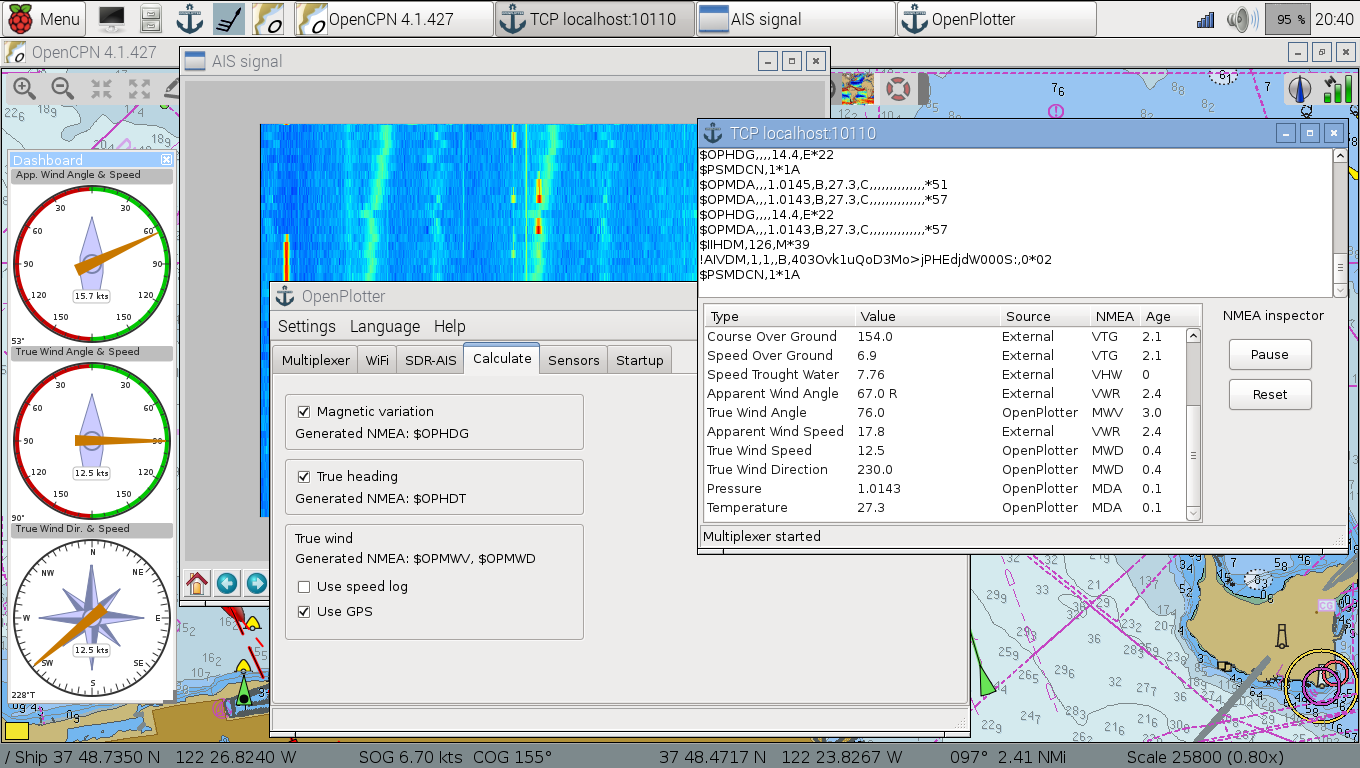1360x768 pixels.
Task: Click the clock showing 20:40
Action: click(x=1335, y=18)
